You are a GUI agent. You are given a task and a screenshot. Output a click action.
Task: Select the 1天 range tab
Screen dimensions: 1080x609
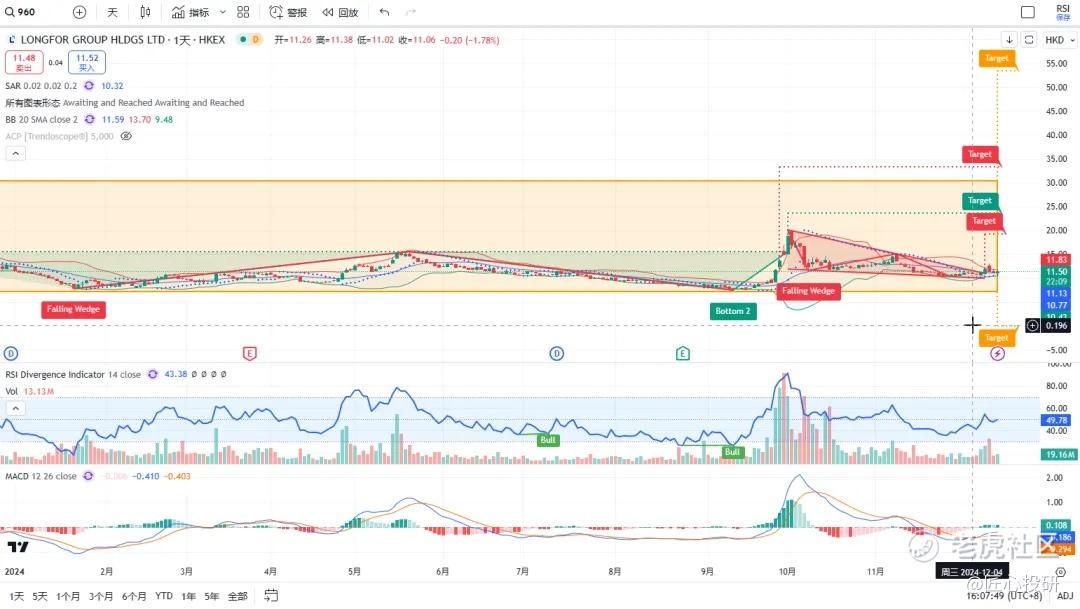point(17,596)
